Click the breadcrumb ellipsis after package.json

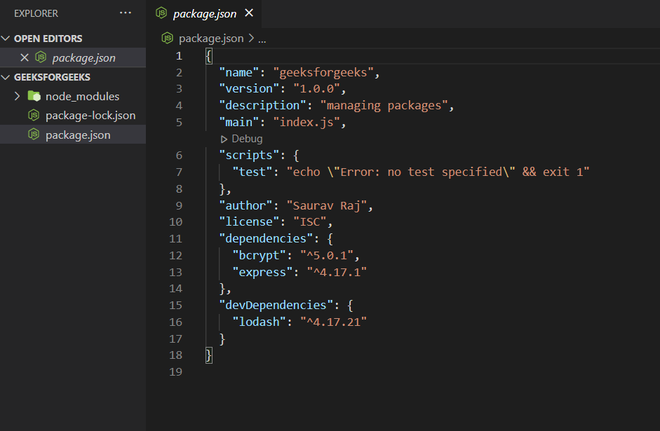[x=262, y=38]
